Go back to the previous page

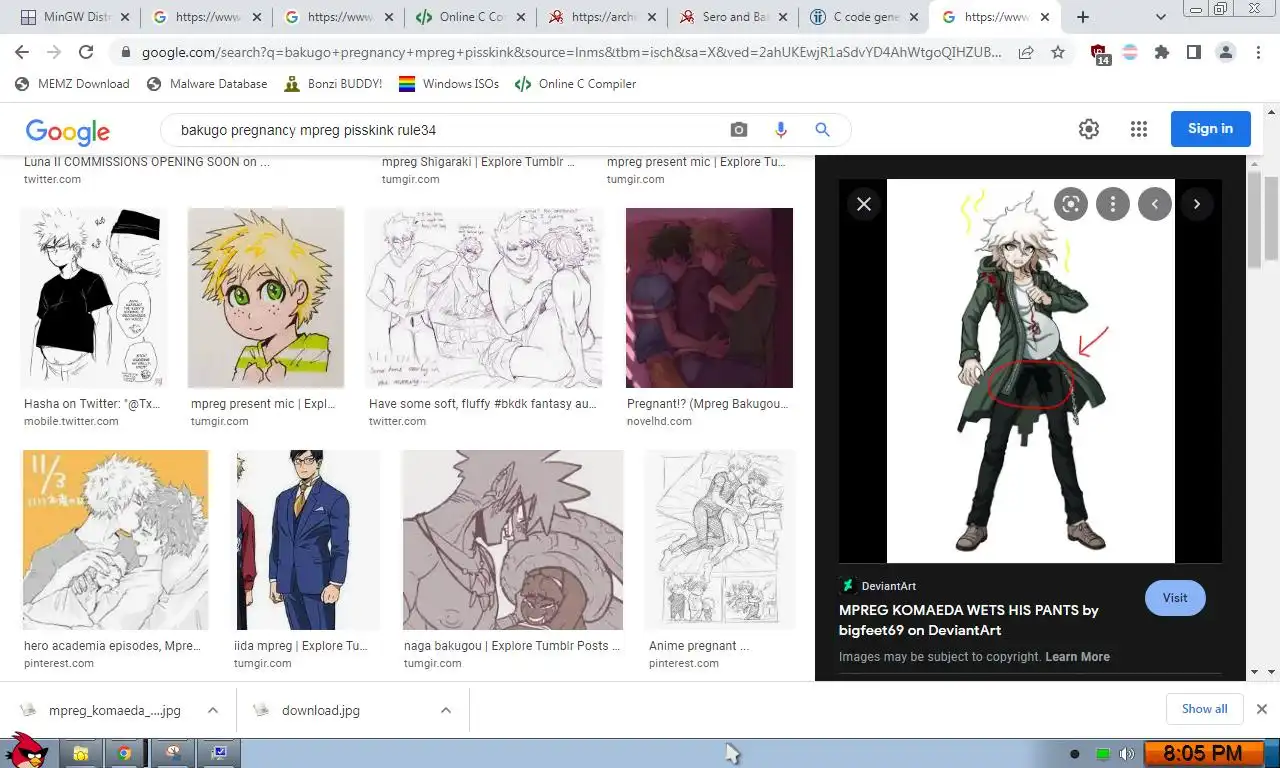coord(22,52)
